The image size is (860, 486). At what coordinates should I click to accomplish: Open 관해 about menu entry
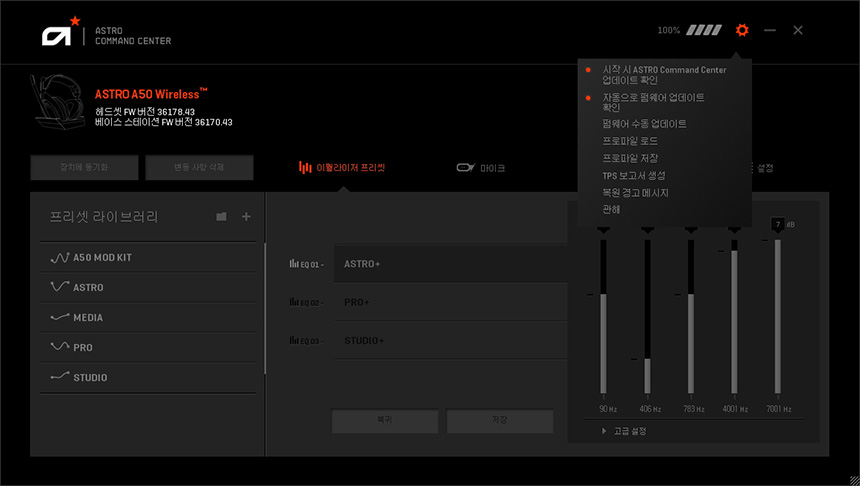[611, 210]
